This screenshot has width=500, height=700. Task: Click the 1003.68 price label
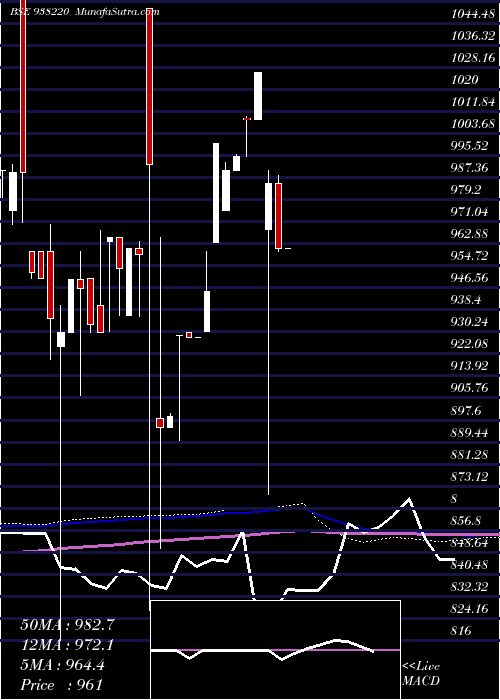(x=473, y=124)
